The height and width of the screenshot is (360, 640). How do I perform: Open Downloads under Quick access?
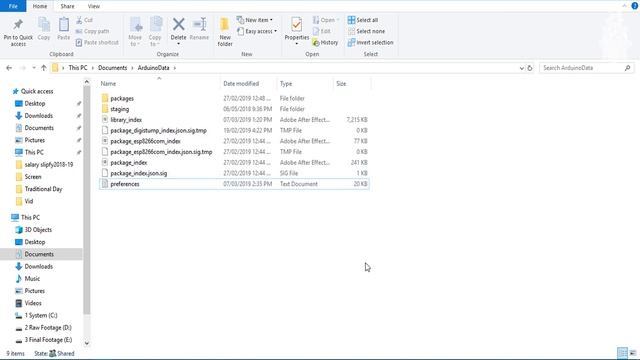point(38,116)
